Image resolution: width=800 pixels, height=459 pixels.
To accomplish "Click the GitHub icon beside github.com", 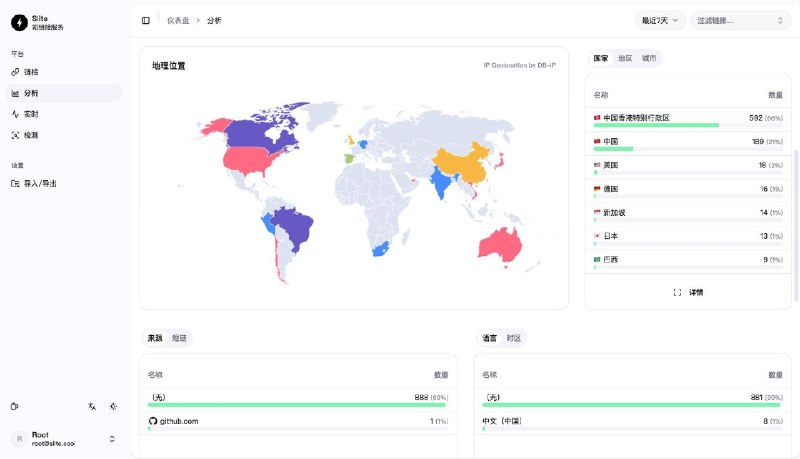I will click(153, 421).
